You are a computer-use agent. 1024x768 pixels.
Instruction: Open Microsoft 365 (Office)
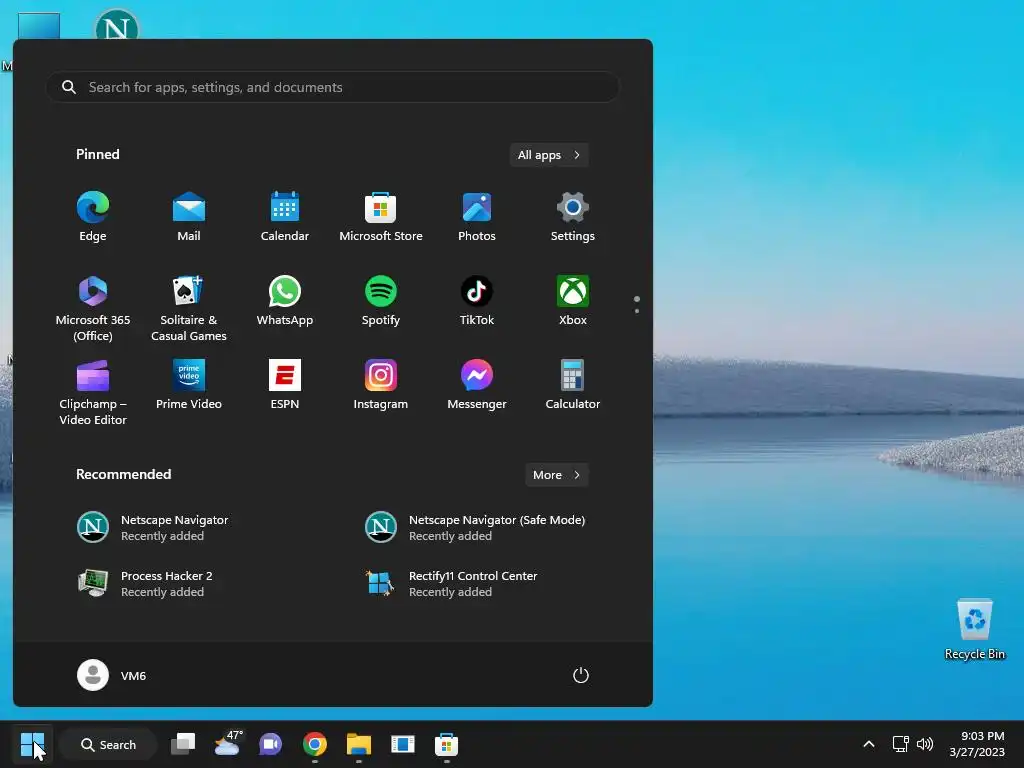coord(93,308)
